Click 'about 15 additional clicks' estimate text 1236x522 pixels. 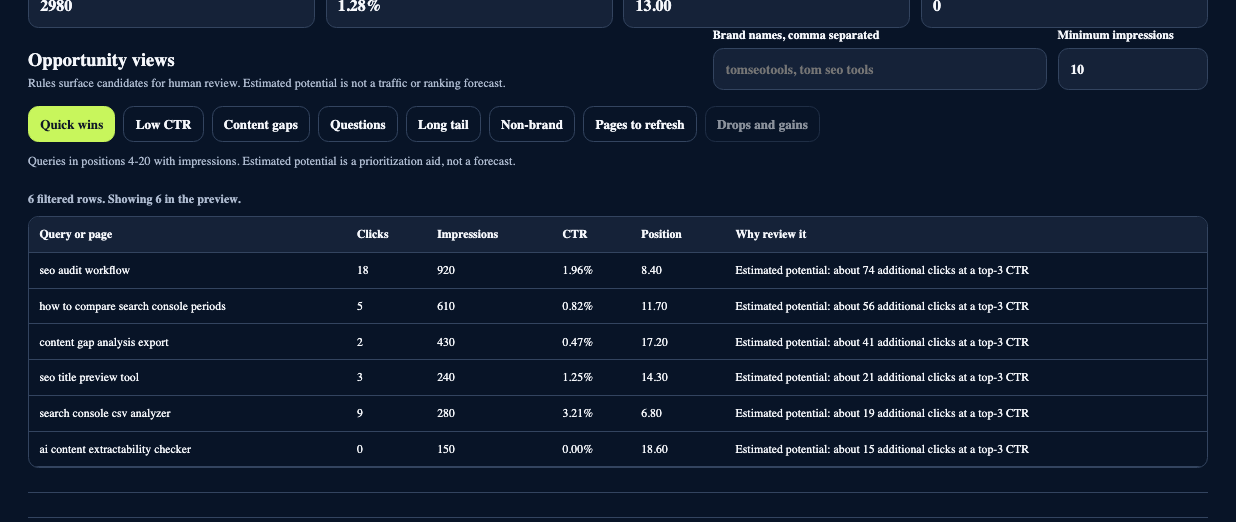coord(895,449)
